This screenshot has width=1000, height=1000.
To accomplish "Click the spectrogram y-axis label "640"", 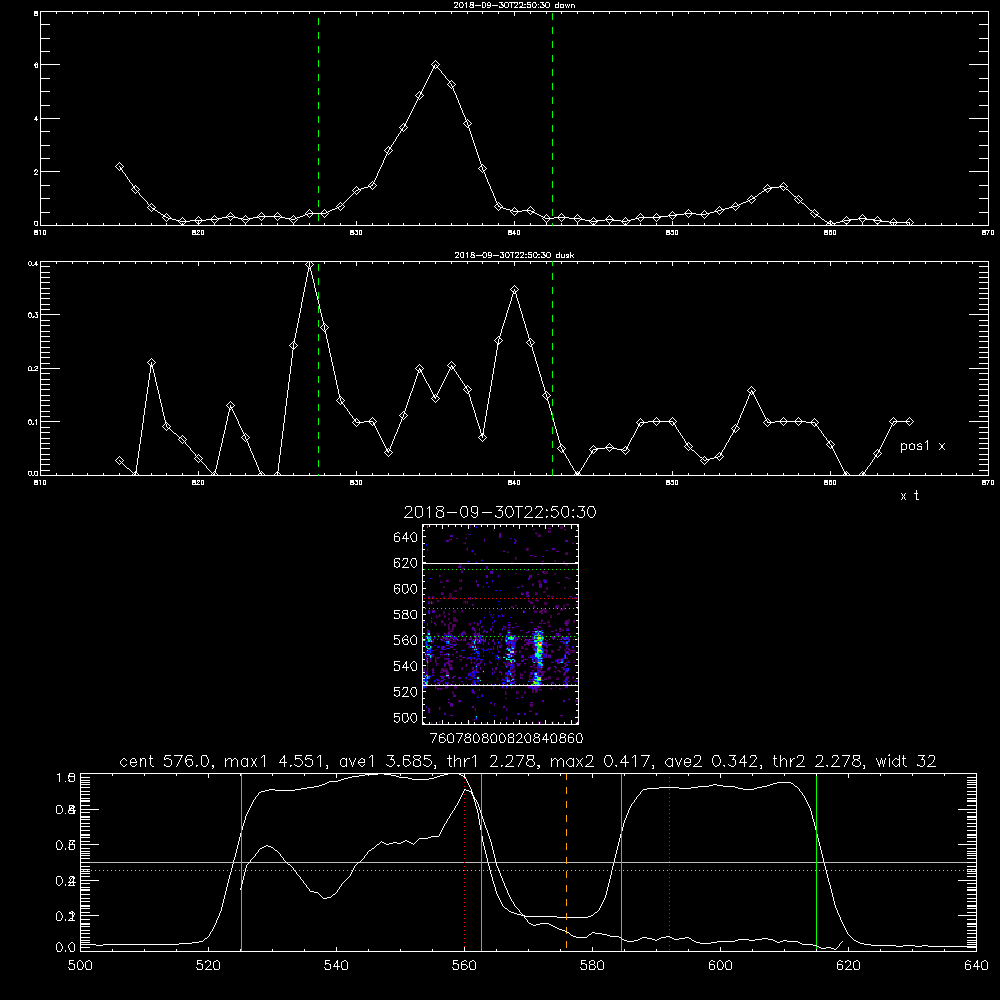I will (406, 537).
